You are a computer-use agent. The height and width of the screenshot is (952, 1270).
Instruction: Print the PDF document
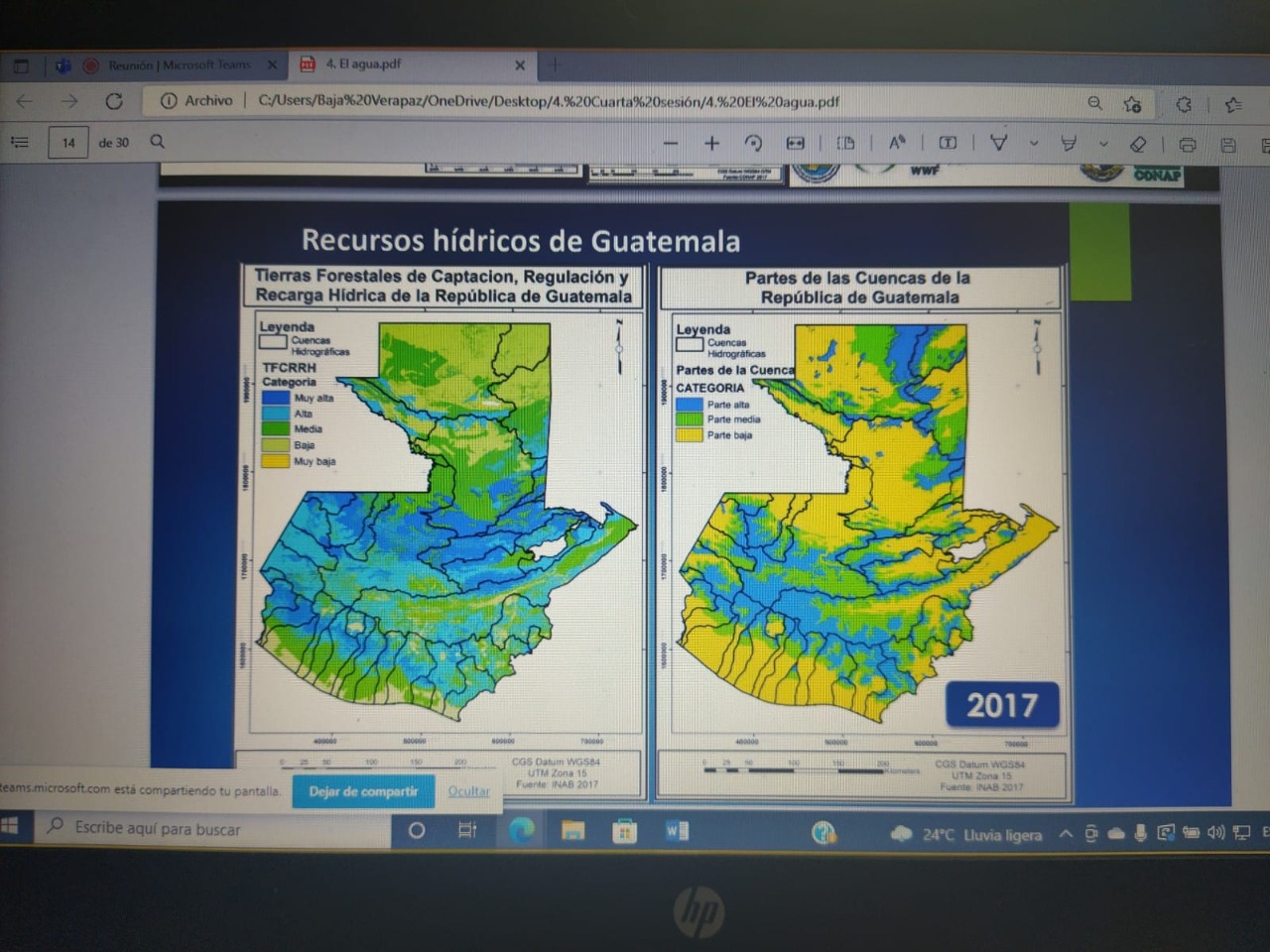click(x=1187, y=145)
